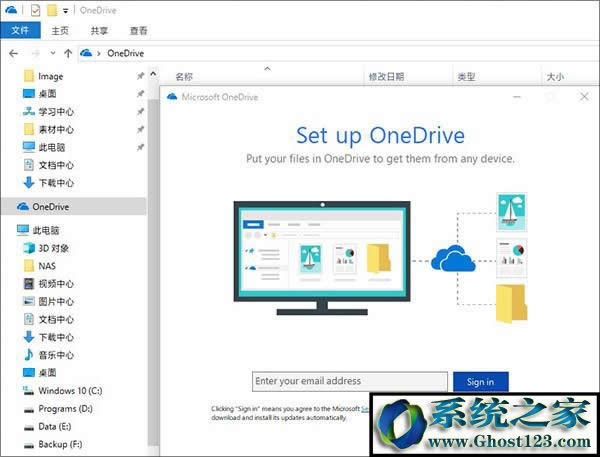Click the Up one level arrow
The width and height of the screenshot is (600, 457).
[x=68, y=52]
